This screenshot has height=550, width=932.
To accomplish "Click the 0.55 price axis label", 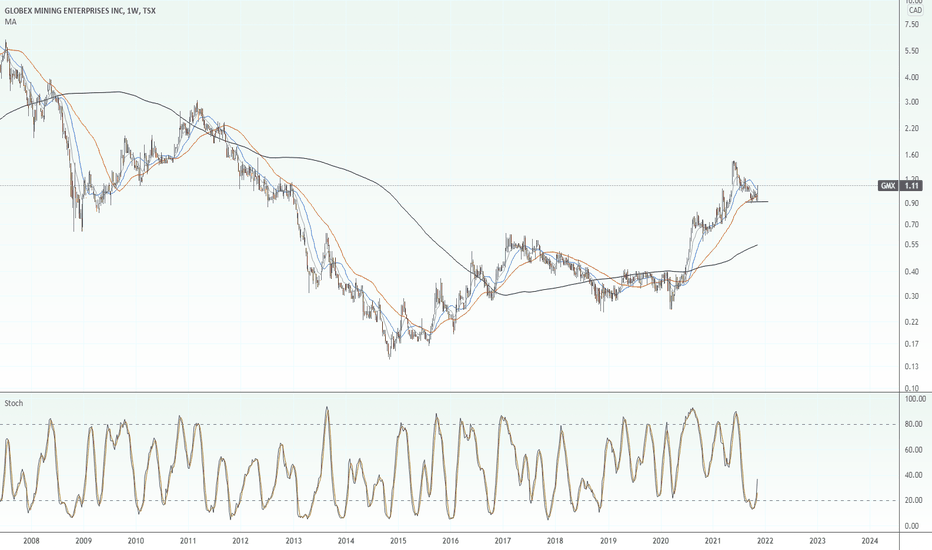I will coord(911,244).
